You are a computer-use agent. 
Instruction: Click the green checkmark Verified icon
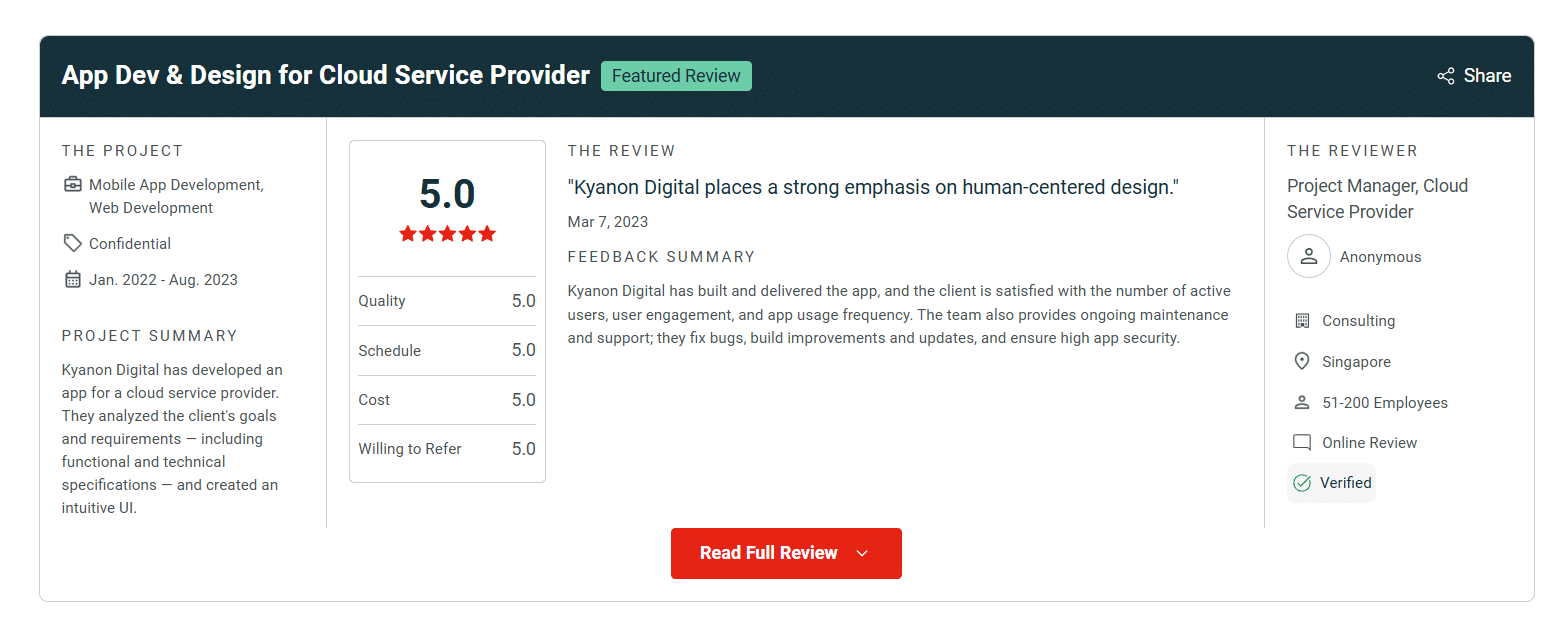click(1301, 483)
